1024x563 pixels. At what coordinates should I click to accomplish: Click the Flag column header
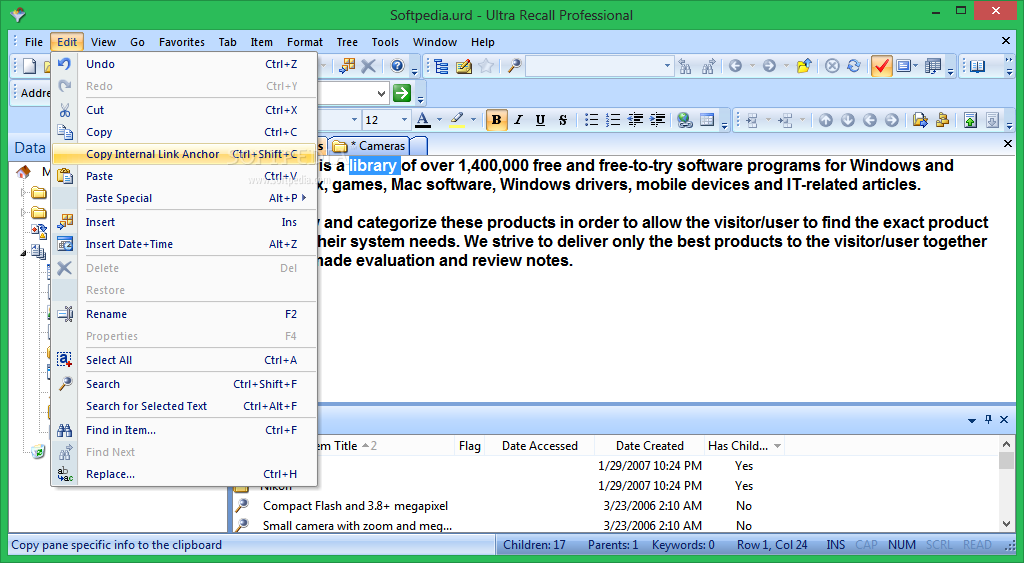(470, 446)
